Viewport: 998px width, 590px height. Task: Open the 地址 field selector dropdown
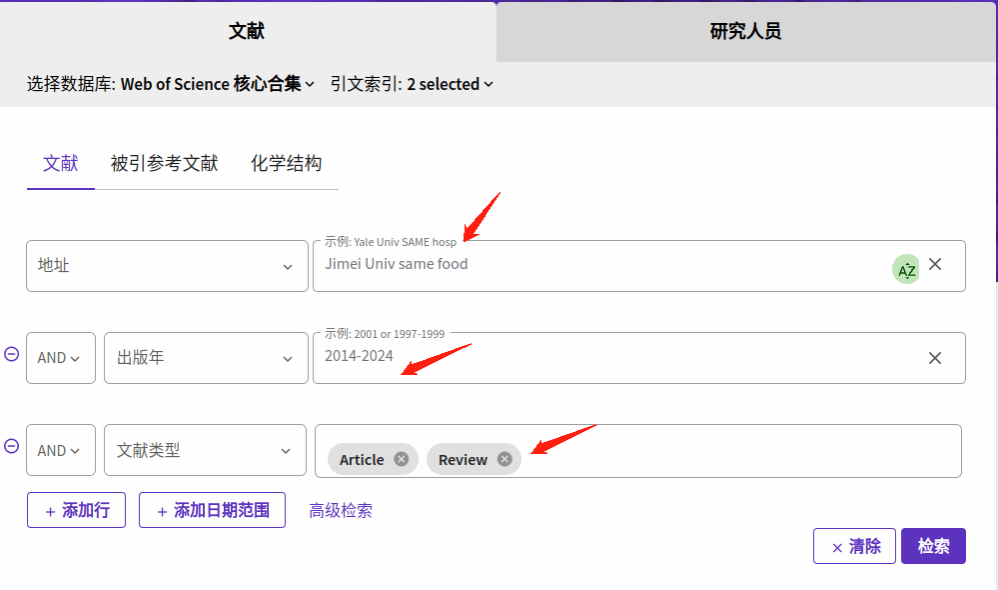point(167,266)
